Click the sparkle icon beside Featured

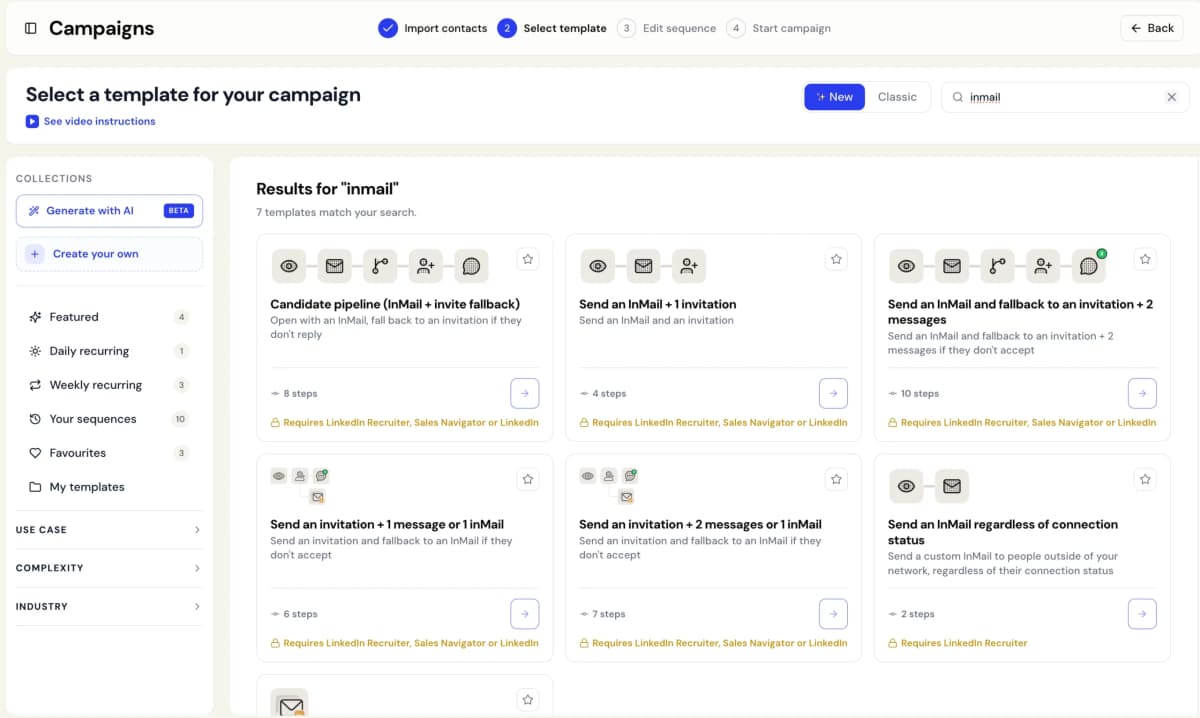[35, 317]
